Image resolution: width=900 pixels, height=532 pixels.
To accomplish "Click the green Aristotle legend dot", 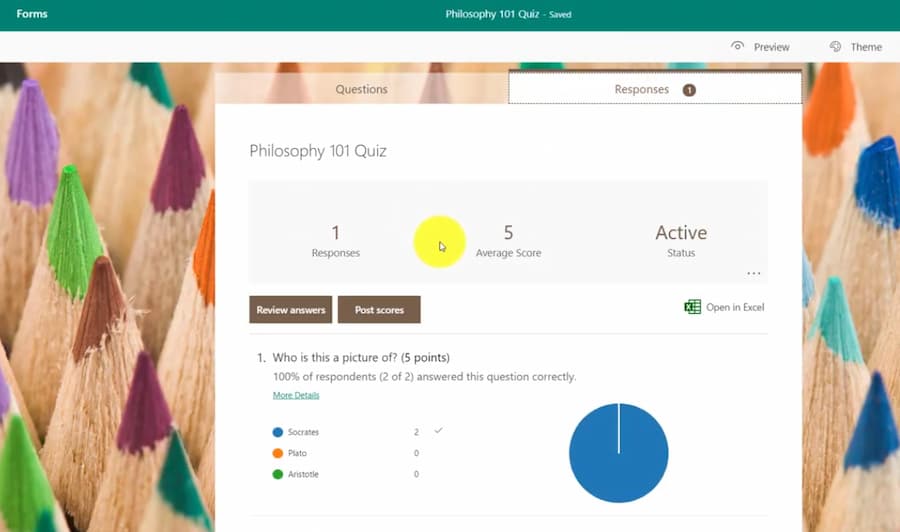I will 278,474.
